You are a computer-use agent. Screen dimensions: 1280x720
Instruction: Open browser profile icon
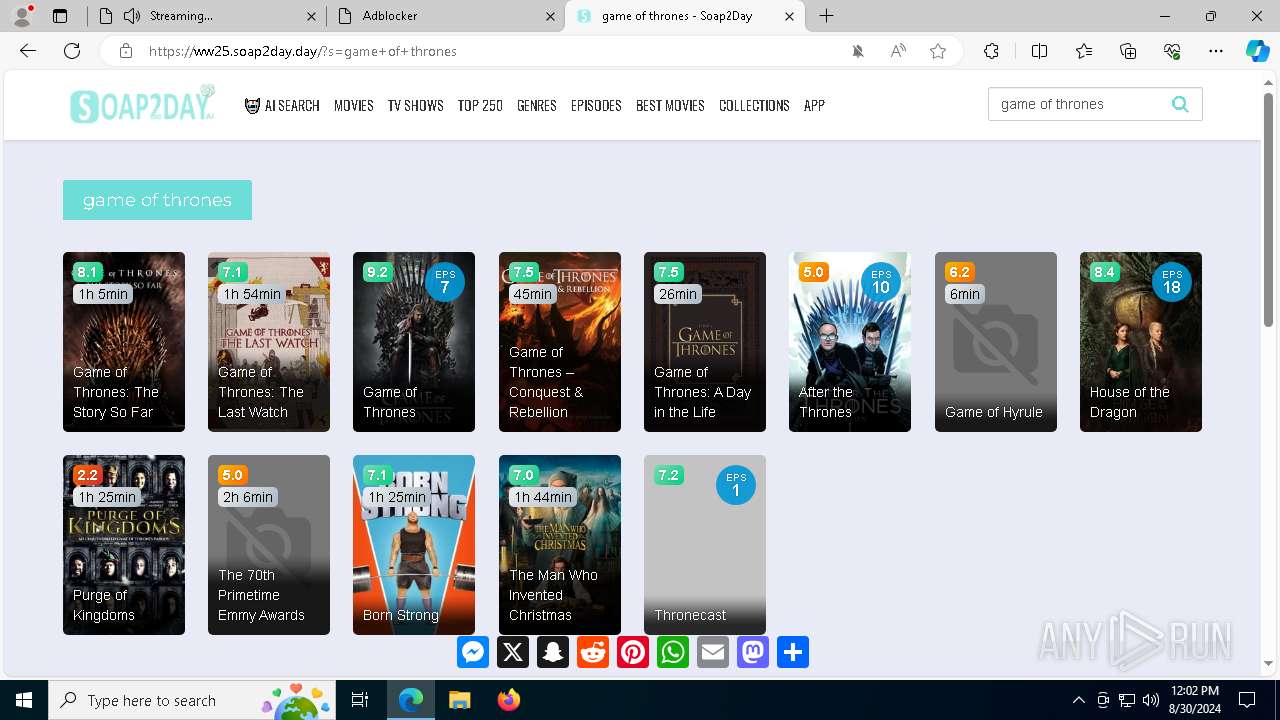22,16
